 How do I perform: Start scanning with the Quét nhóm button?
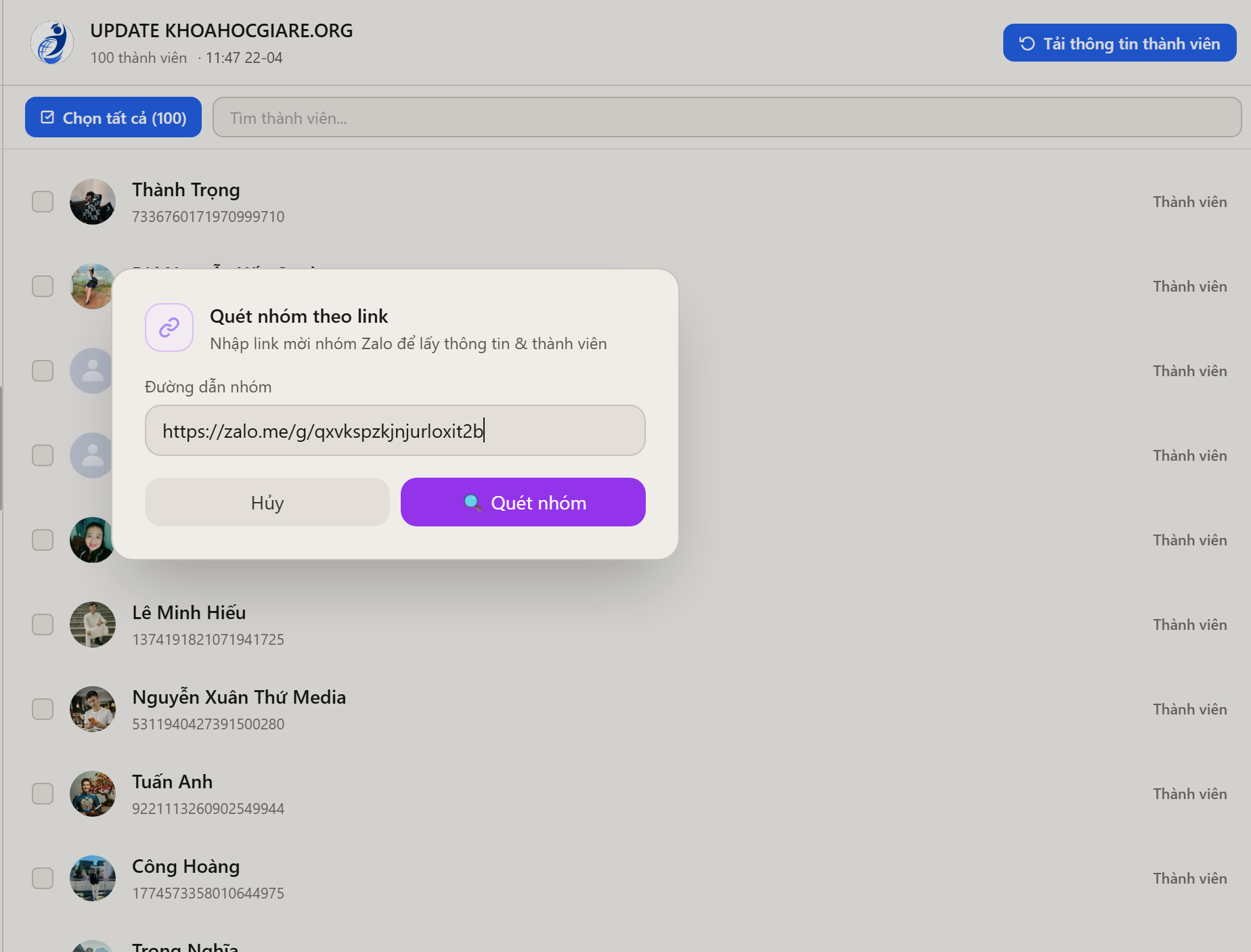(523, 502)
